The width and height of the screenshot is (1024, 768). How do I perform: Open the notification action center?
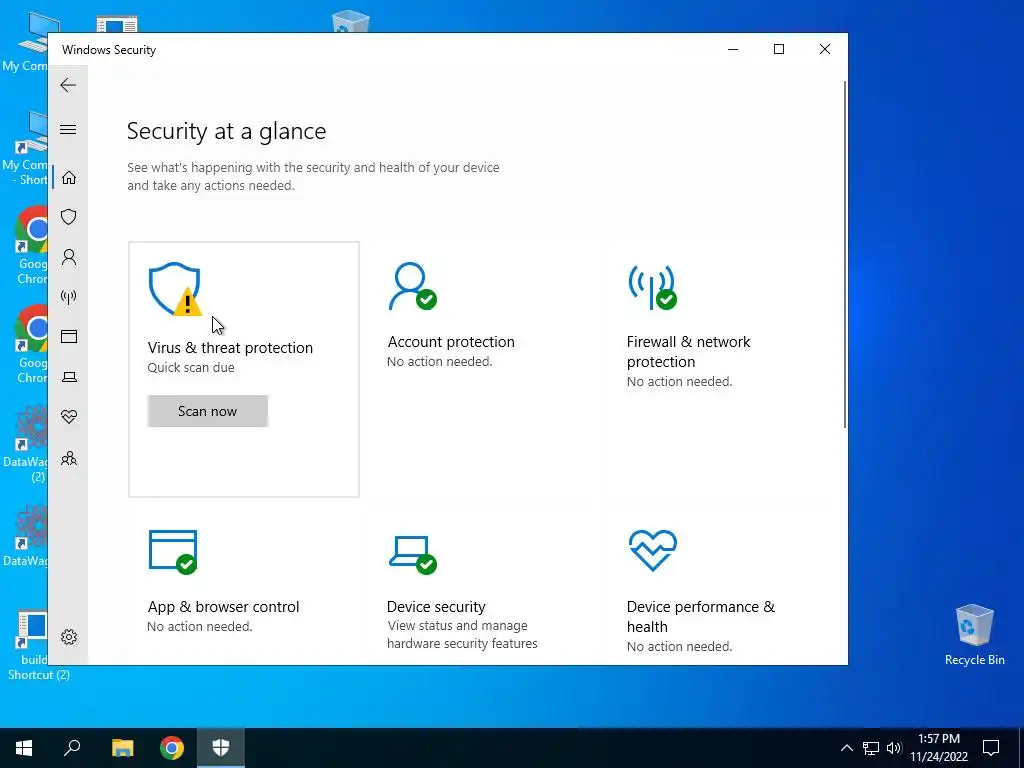[x=991, y=748]
